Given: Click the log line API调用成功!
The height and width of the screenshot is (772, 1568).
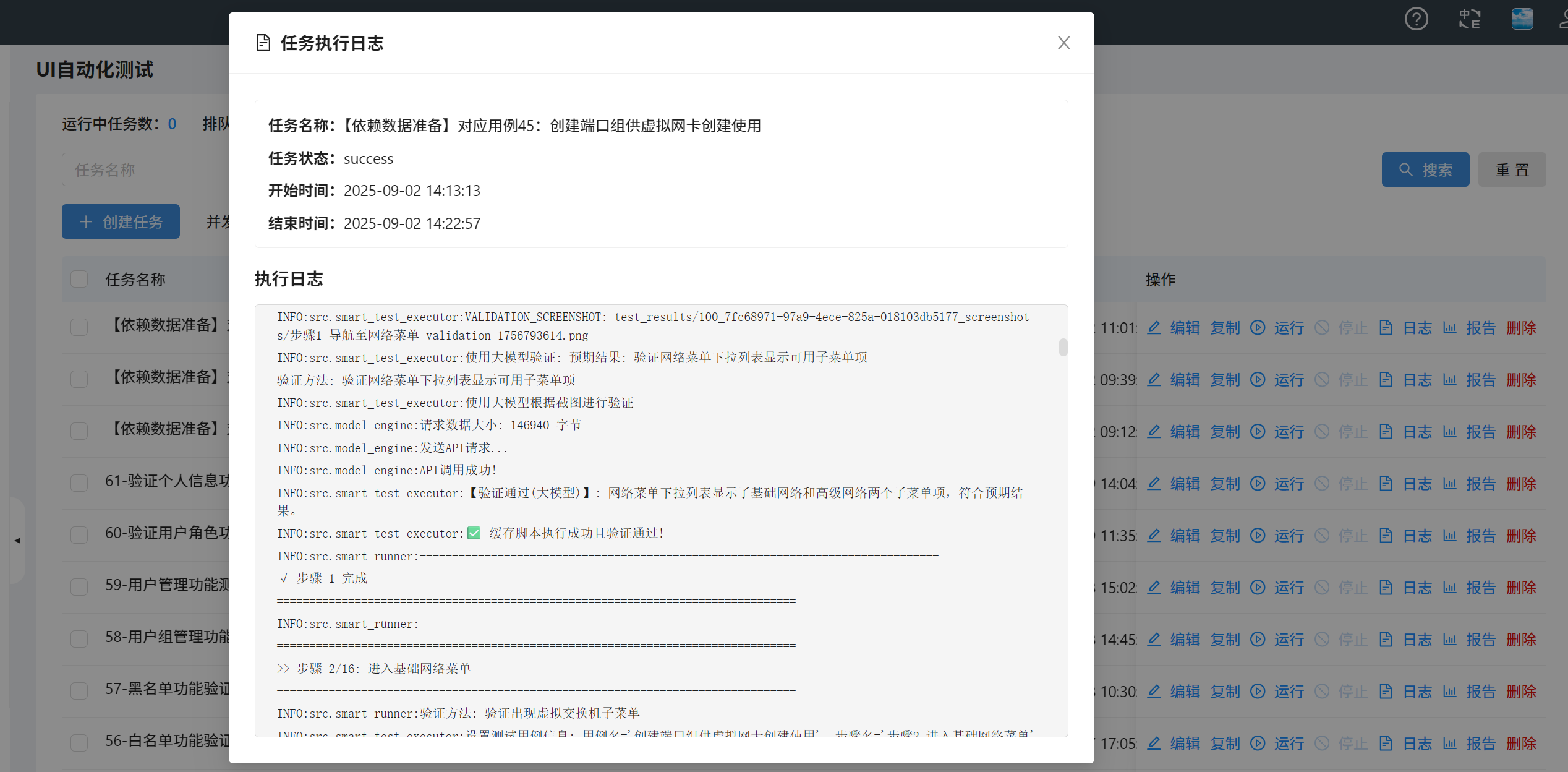Looking at the screenshot, I should (387, 470).
